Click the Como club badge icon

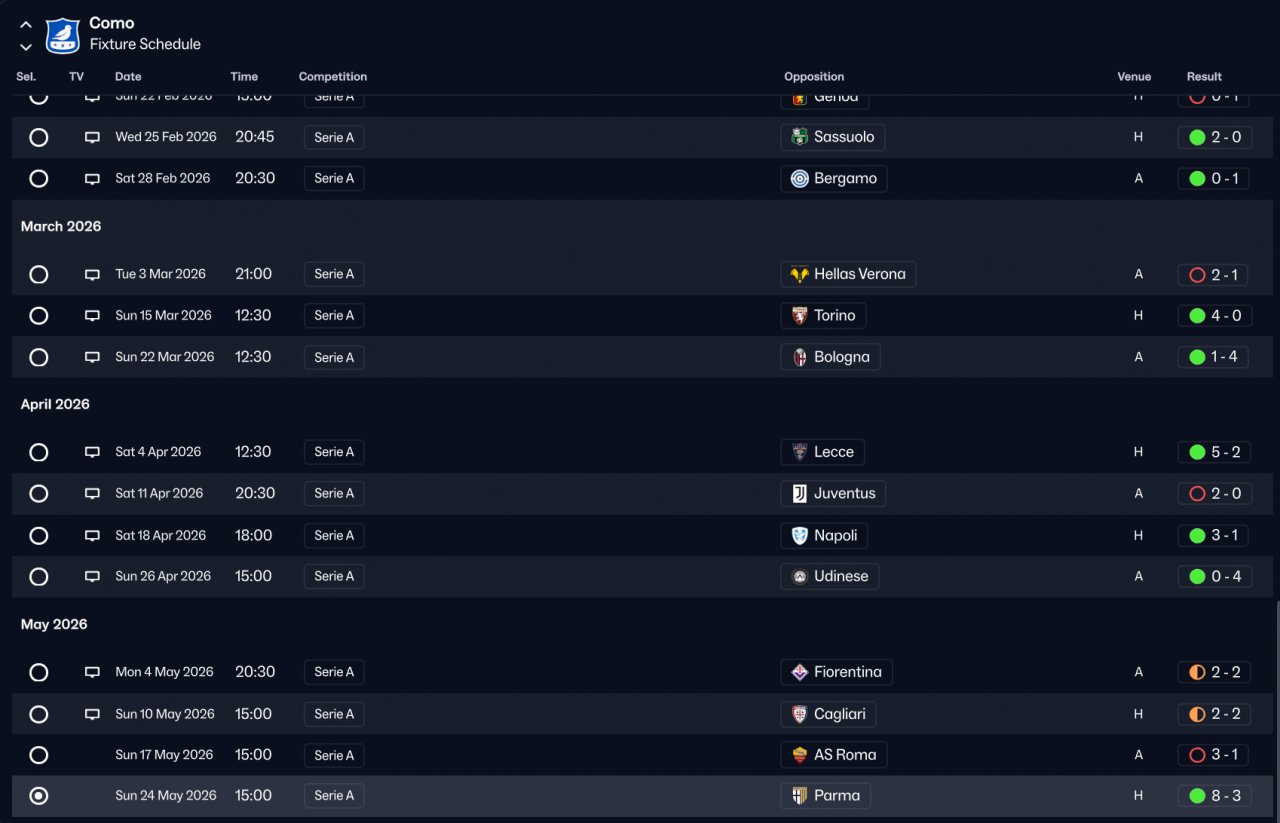point(63,35)
